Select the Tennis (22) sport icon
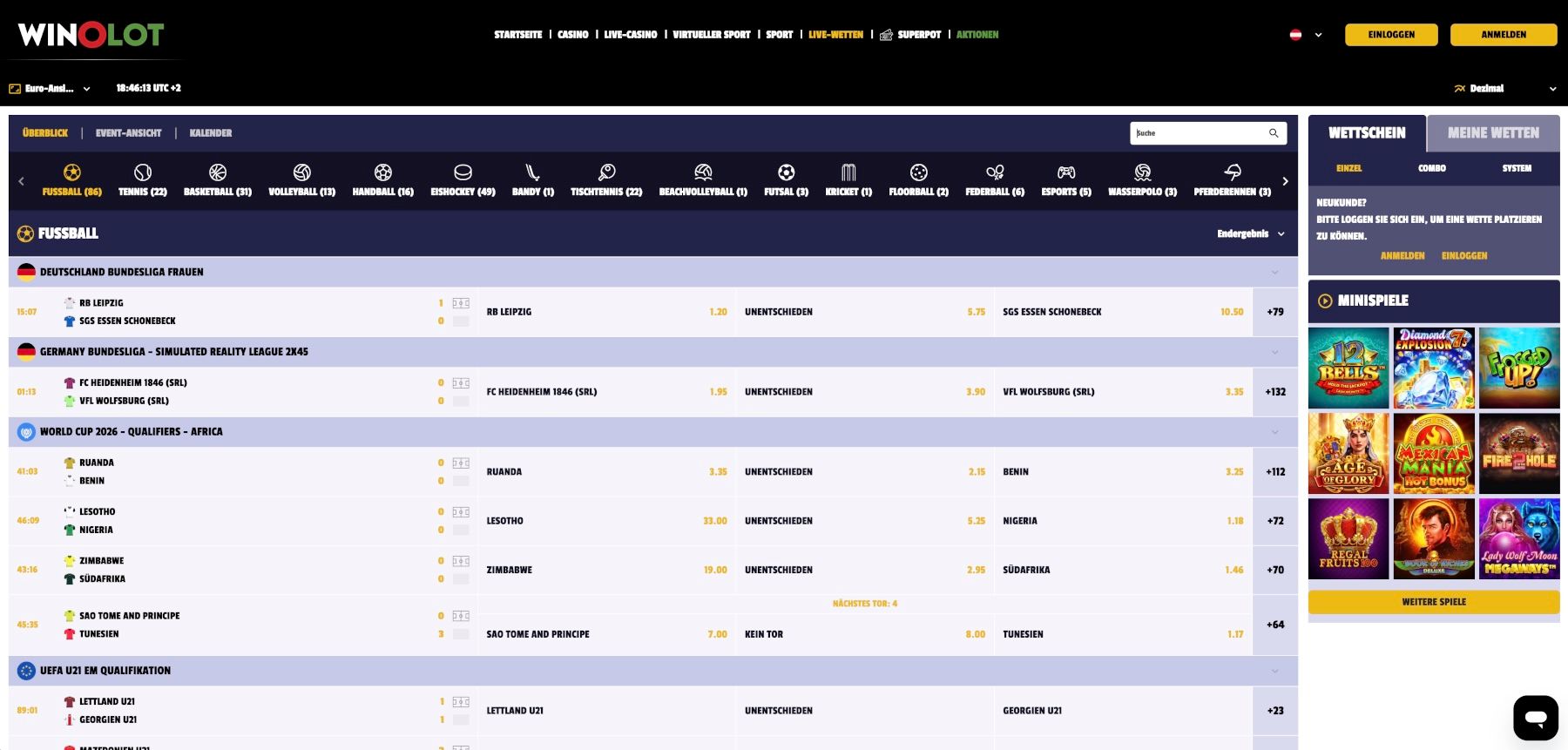This screenshot has height=750, width=1568. tap(143, 172)
